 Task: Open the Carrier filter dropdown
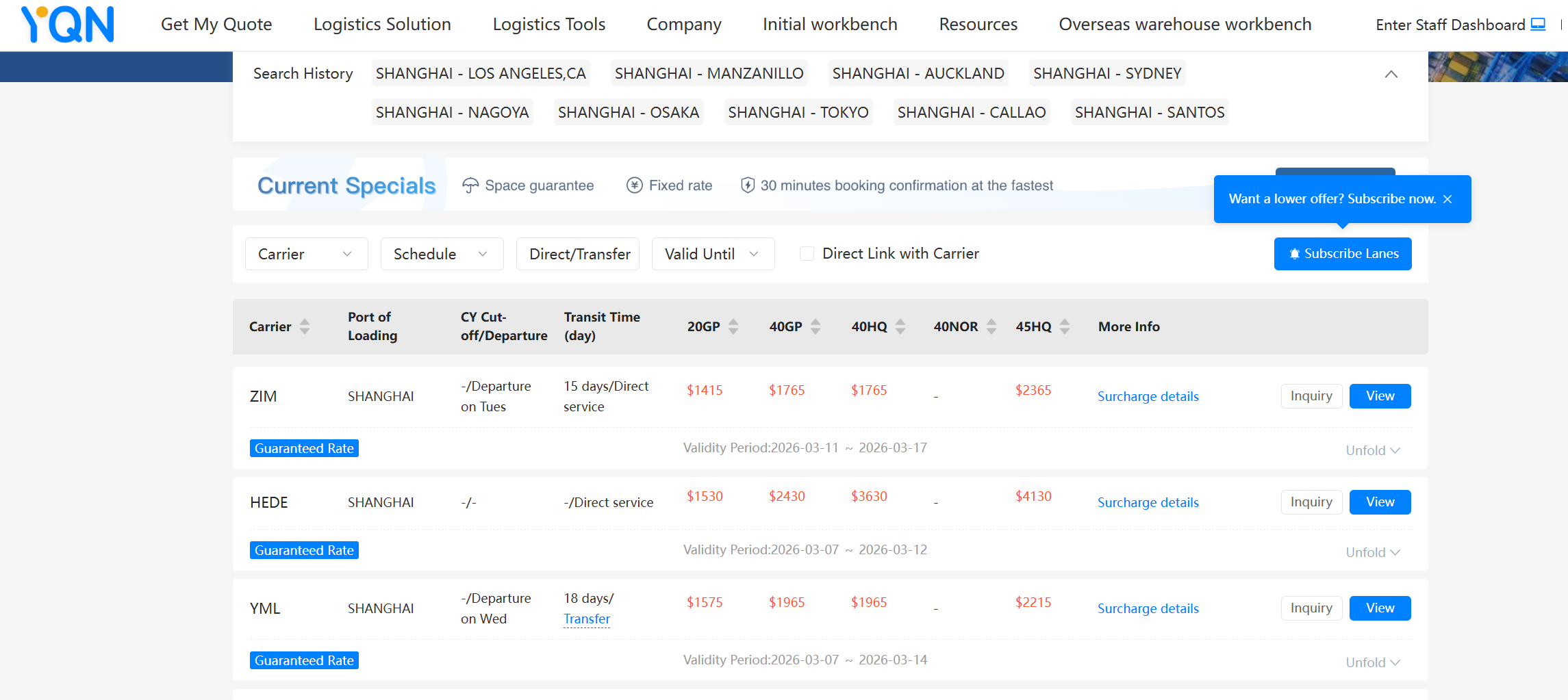coord(306,254)
